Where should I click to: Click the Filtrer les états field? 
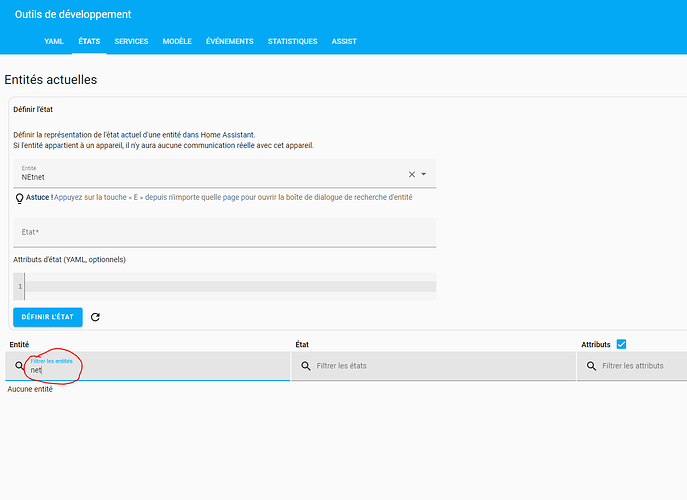click(433, 366)
